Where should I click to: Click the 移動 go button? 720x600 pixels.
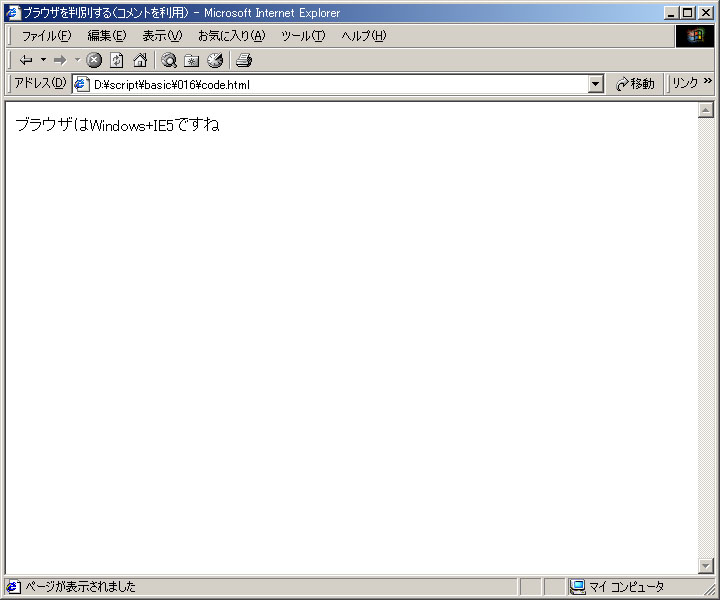click(636, 84)
